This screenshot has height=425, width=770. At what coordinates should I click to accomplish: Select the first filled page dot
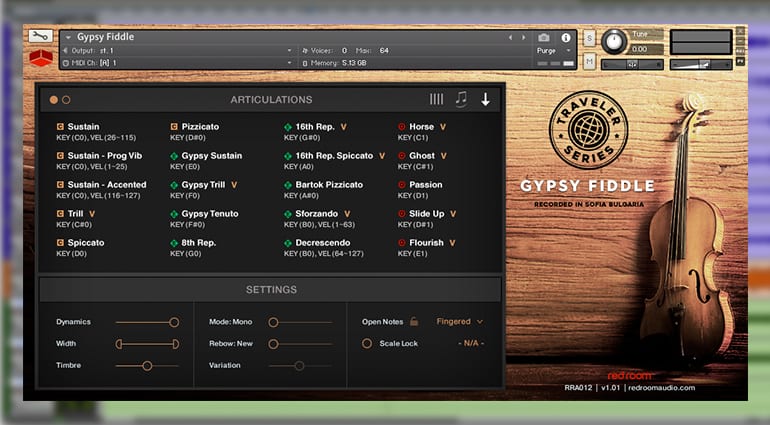(54, 100)
